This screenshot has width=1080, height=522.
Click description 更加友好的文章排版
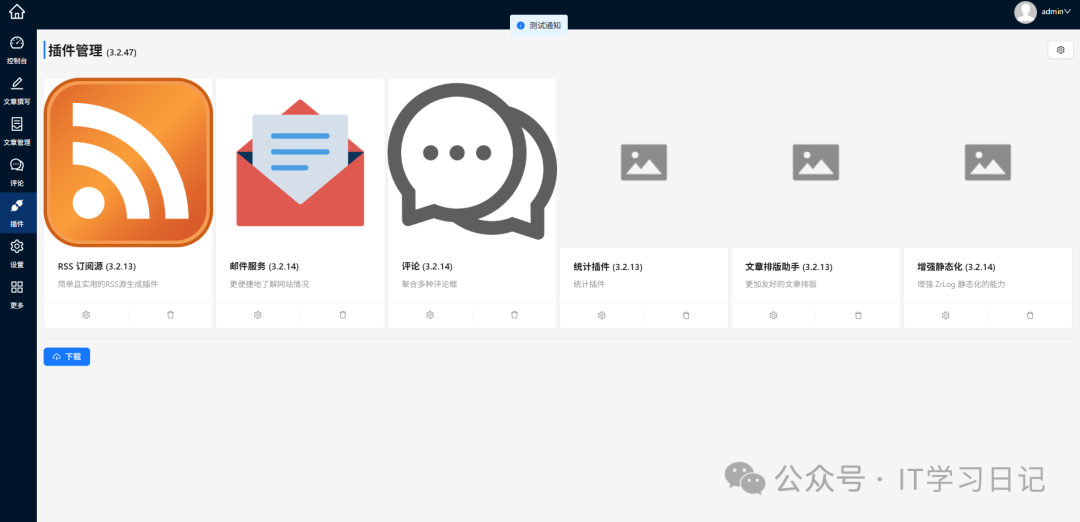coord(781,284)
